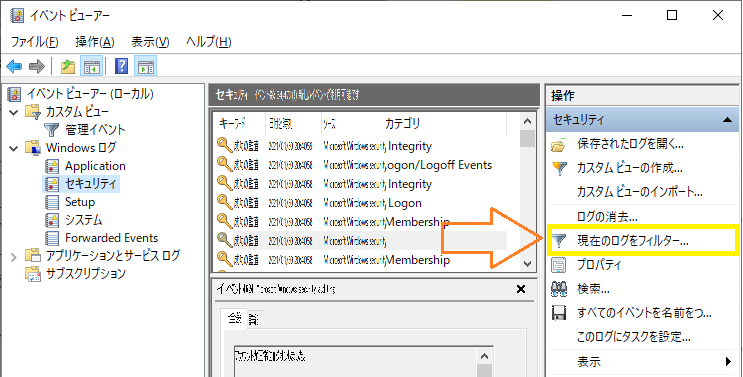Image resolution: width=743 pixels, height=377 pixels.
Task: Click カスタム ビューのインポート... action
Action: click(x=640, y=192)
